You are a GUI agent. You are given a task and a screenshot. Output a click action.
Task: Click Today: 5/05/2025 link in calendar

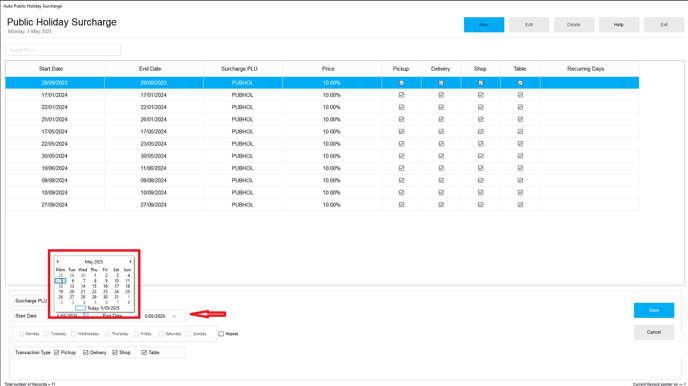pos(103,308)
